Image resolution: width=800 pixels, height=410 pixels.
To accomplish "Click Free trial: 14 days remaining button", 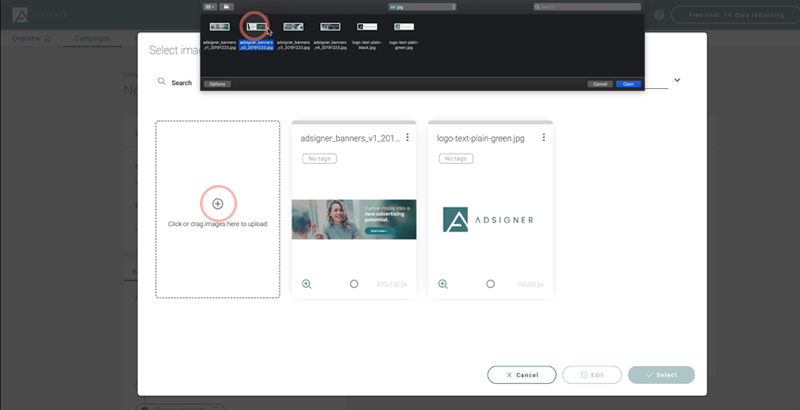I will (735, 15).
